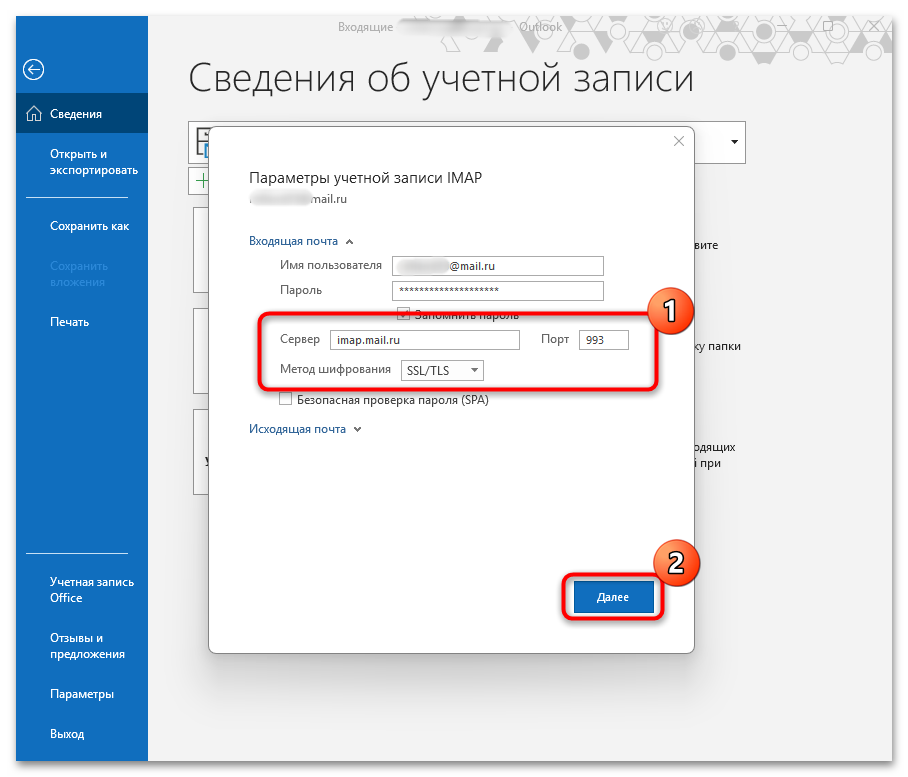Click the Пароль field
Viewport: 908px width, 777px height.
497,291
